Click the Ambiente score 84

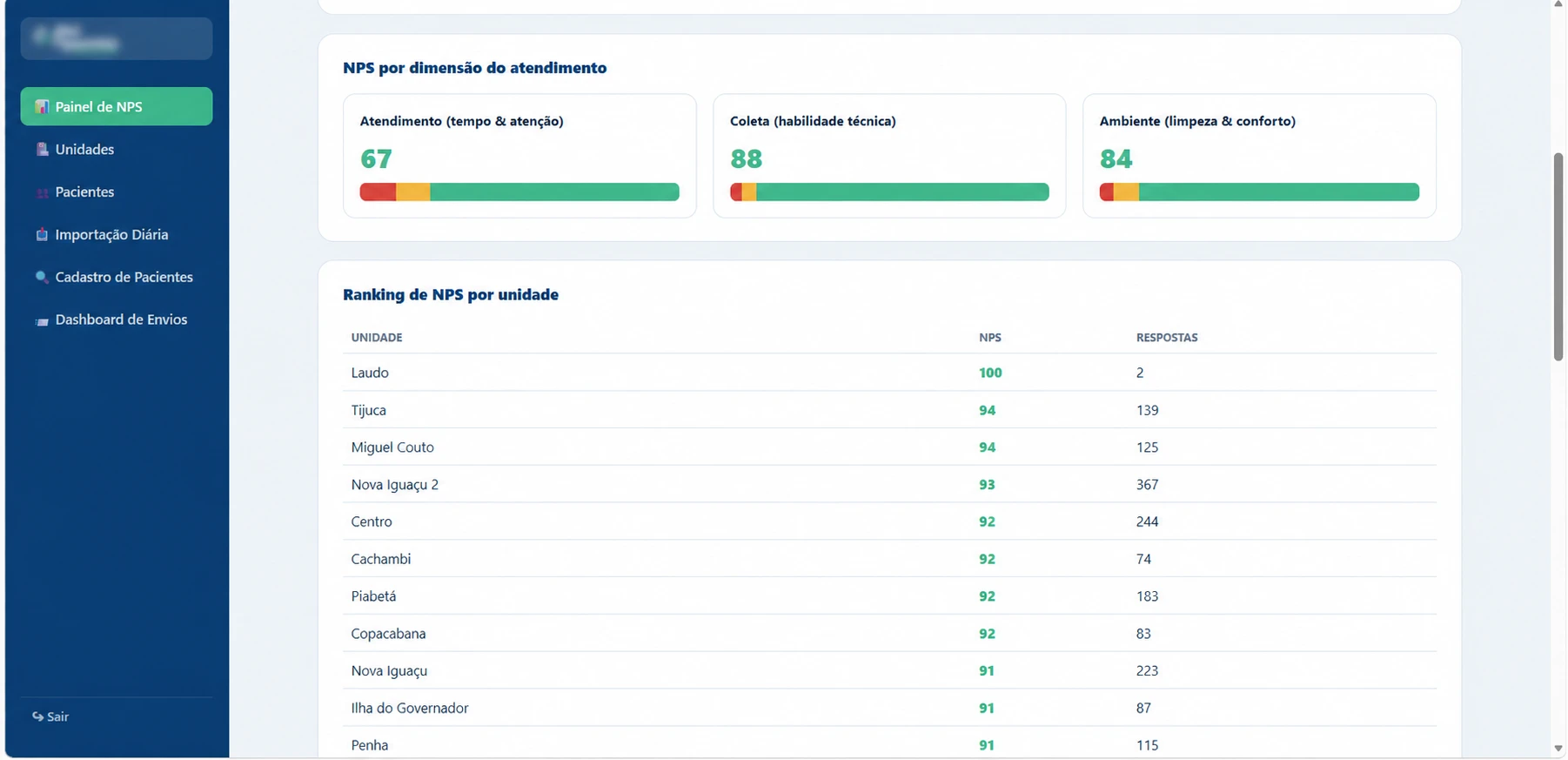coord(1116,159)
